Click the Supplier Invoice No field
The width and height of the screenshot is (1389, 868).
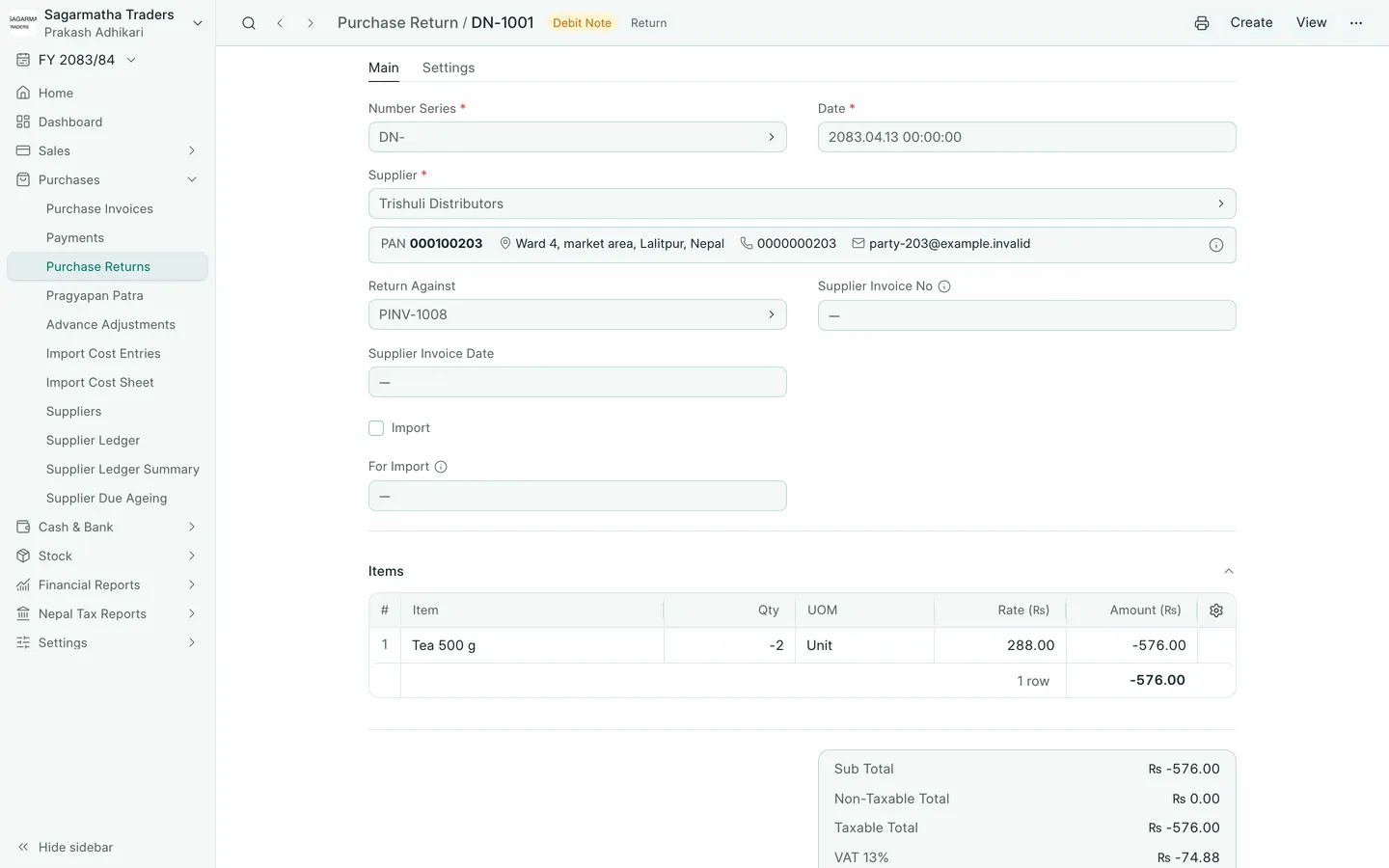click(1026, 315)
